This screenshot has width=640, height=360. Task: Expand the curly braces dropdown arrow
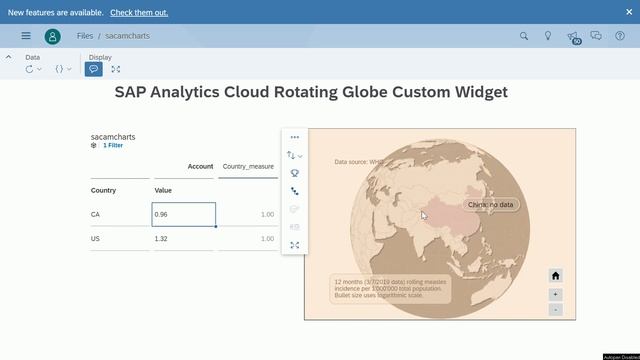69,69
